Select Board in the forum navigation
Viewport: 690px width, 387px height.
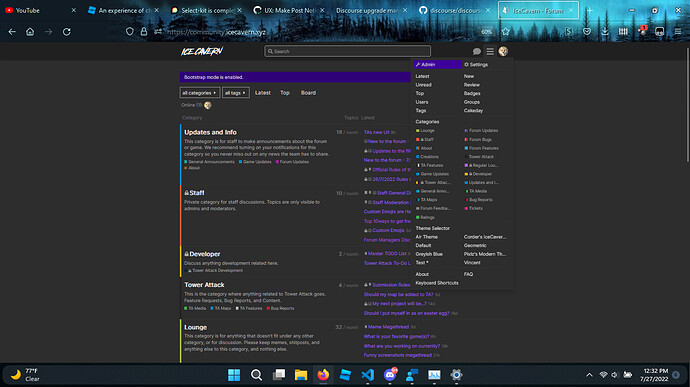click(x=308, y=93)
